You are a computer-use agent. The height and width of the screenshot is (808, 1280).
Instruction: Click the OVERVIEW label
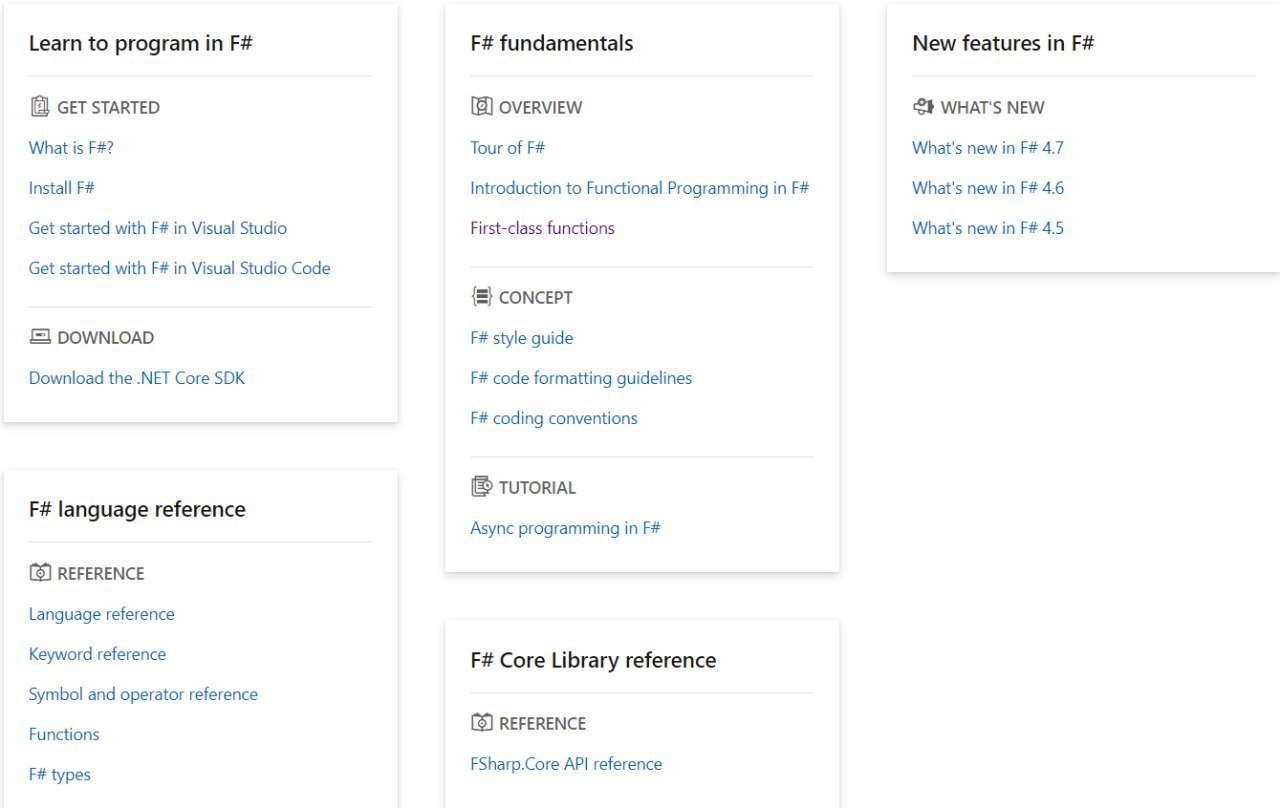point(541,108)
